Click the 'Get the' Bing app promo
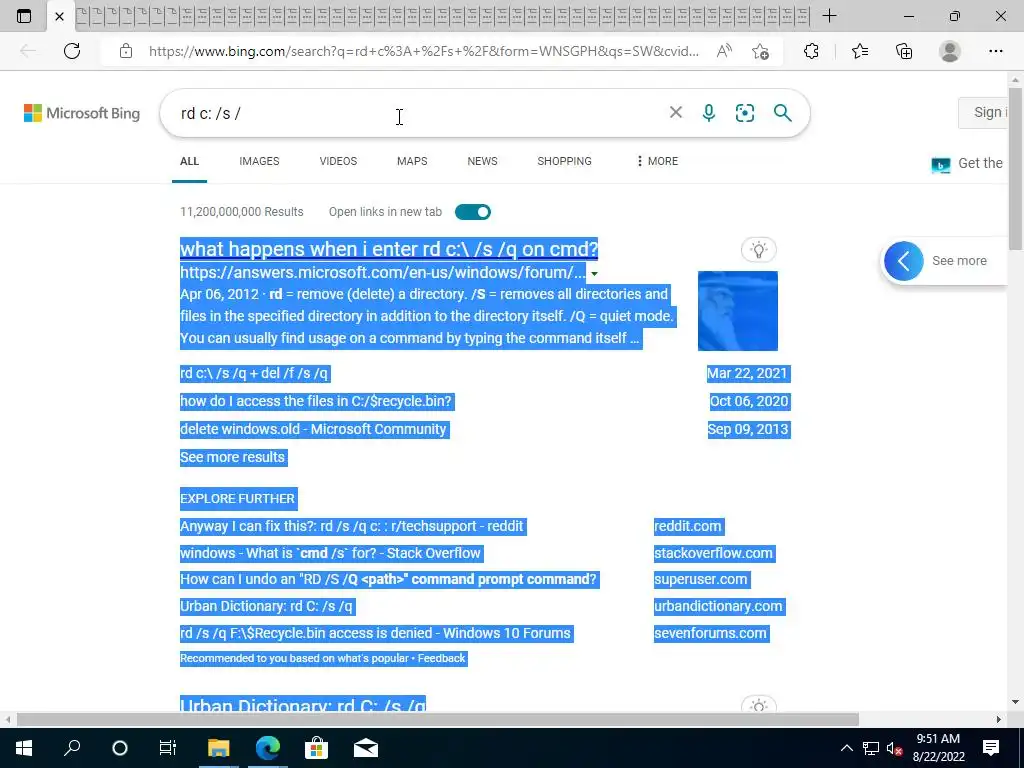The width and height of the screenshot is (1024, 768). (967, 163)
